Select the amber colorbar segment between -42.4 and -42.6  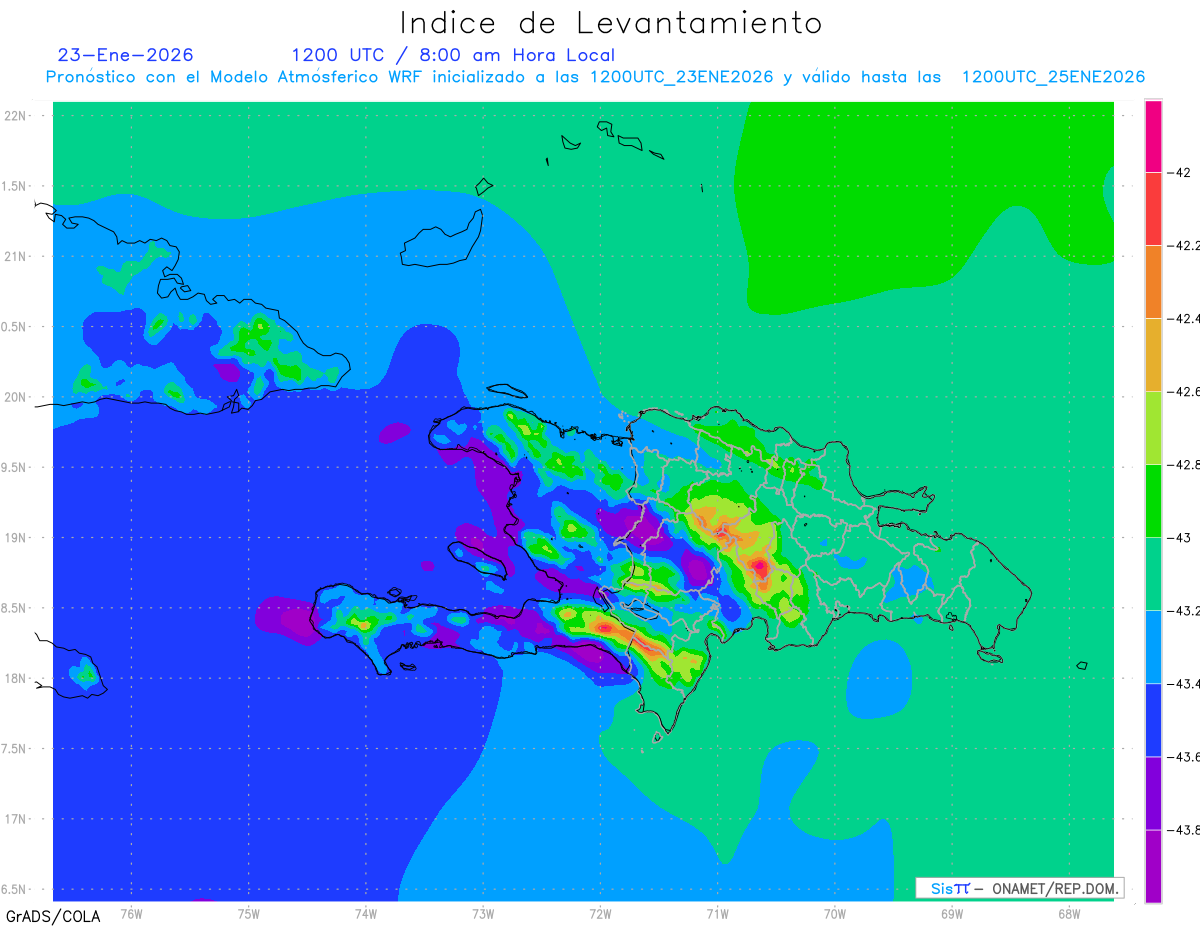pos(1153,355)
